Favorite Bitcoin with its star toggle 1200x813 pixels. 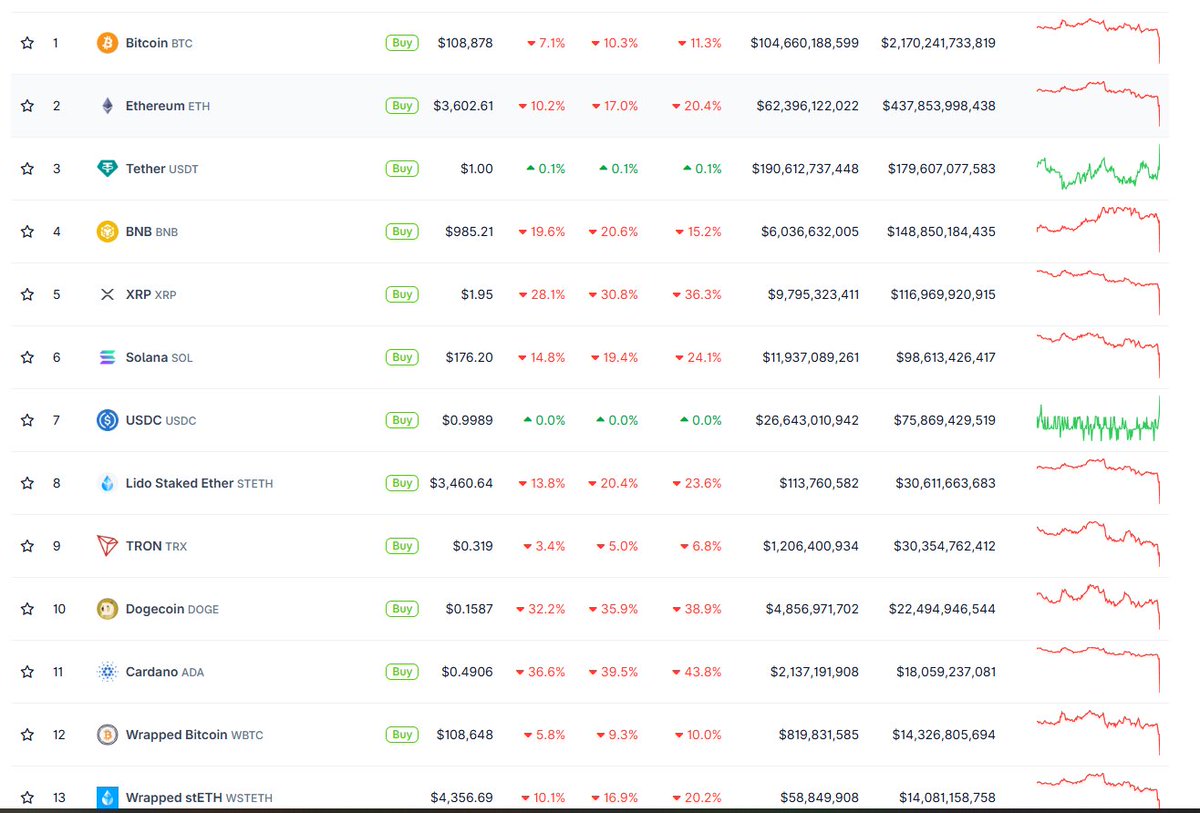click(28, 43)
